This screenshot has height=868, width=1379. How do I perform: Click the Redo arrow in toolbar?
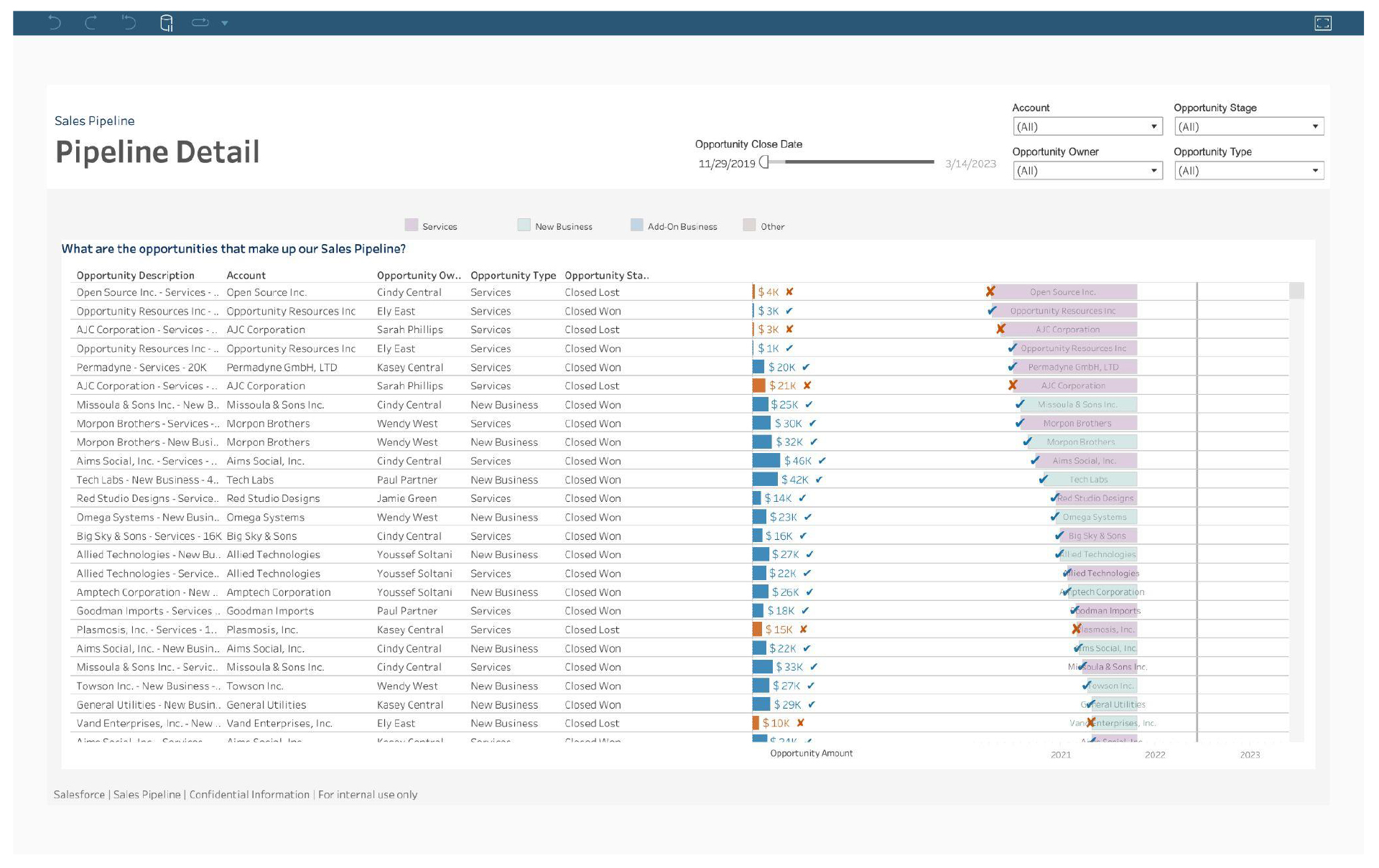91,23
